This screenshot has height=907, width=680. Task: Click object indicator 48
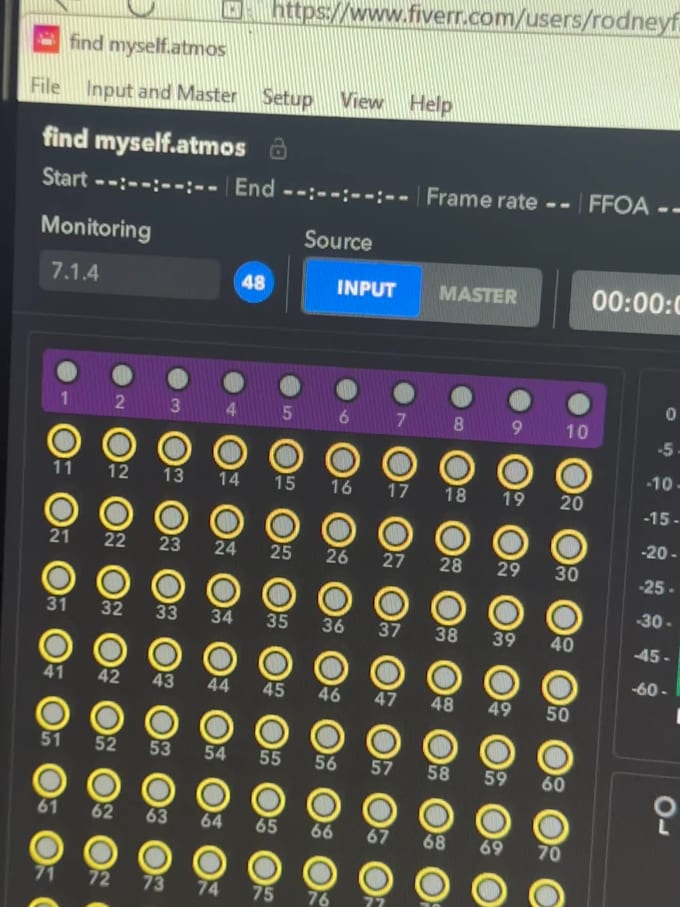coord(444,677)
